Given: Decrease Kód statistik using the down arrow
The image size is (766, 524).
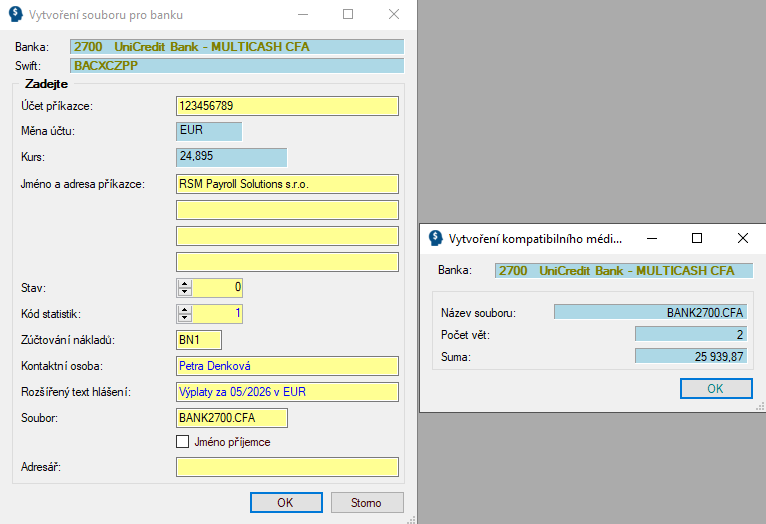Looking at the screenshot, I should 184,319.
